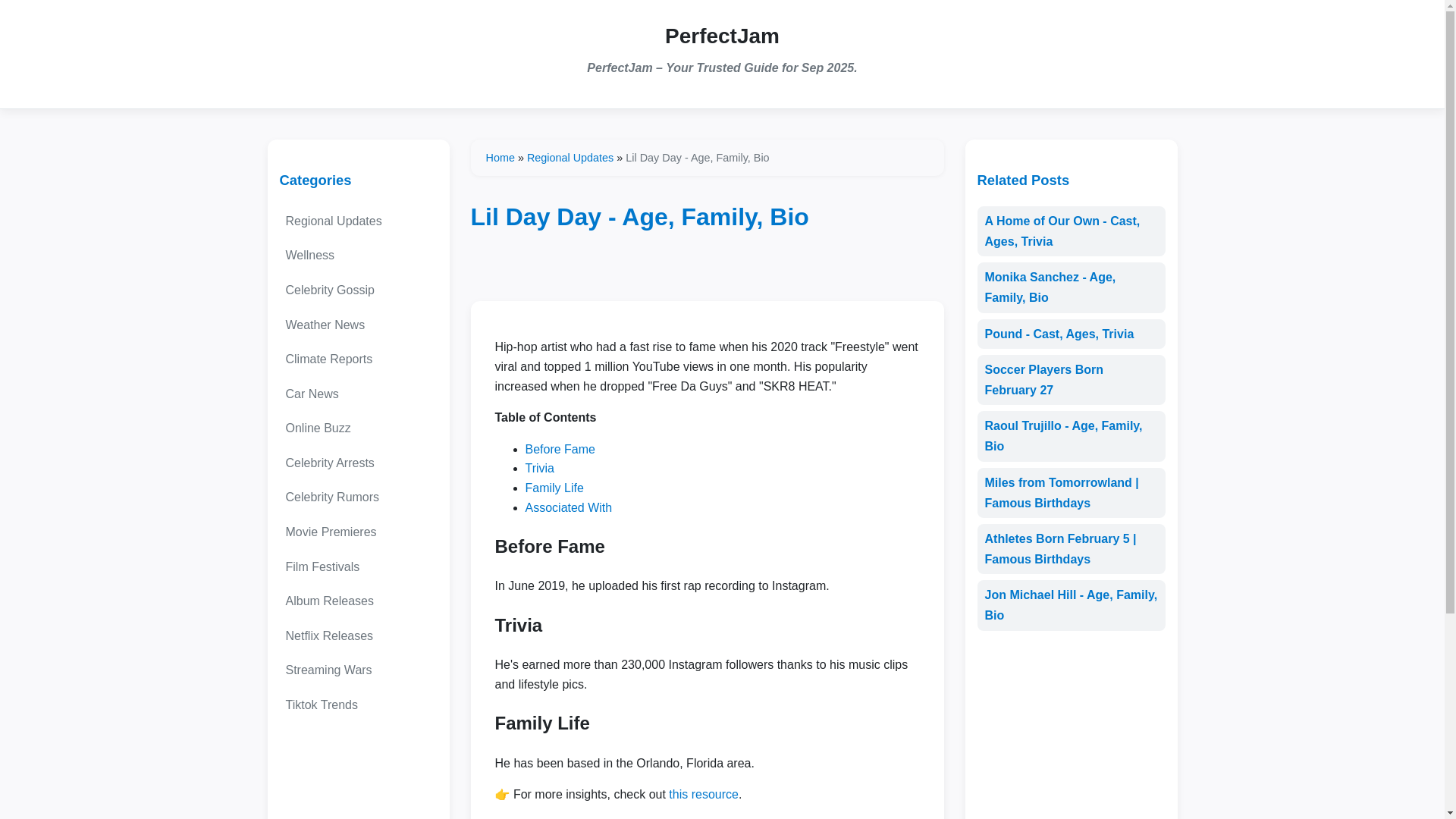Open Celebrity Gossip category
The image size is (1456, 819).
coord(358,290)
